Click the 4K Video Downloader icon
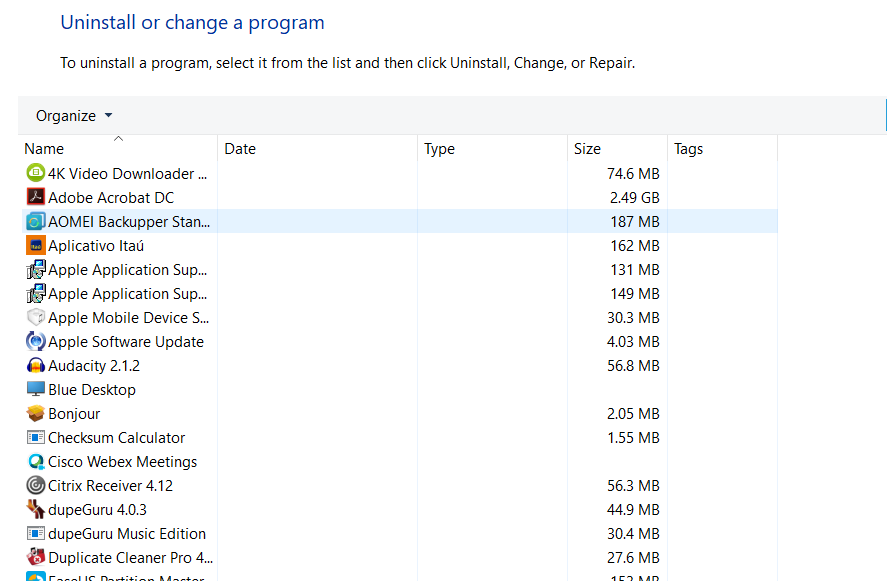887x581 pixels. point(36,173)
